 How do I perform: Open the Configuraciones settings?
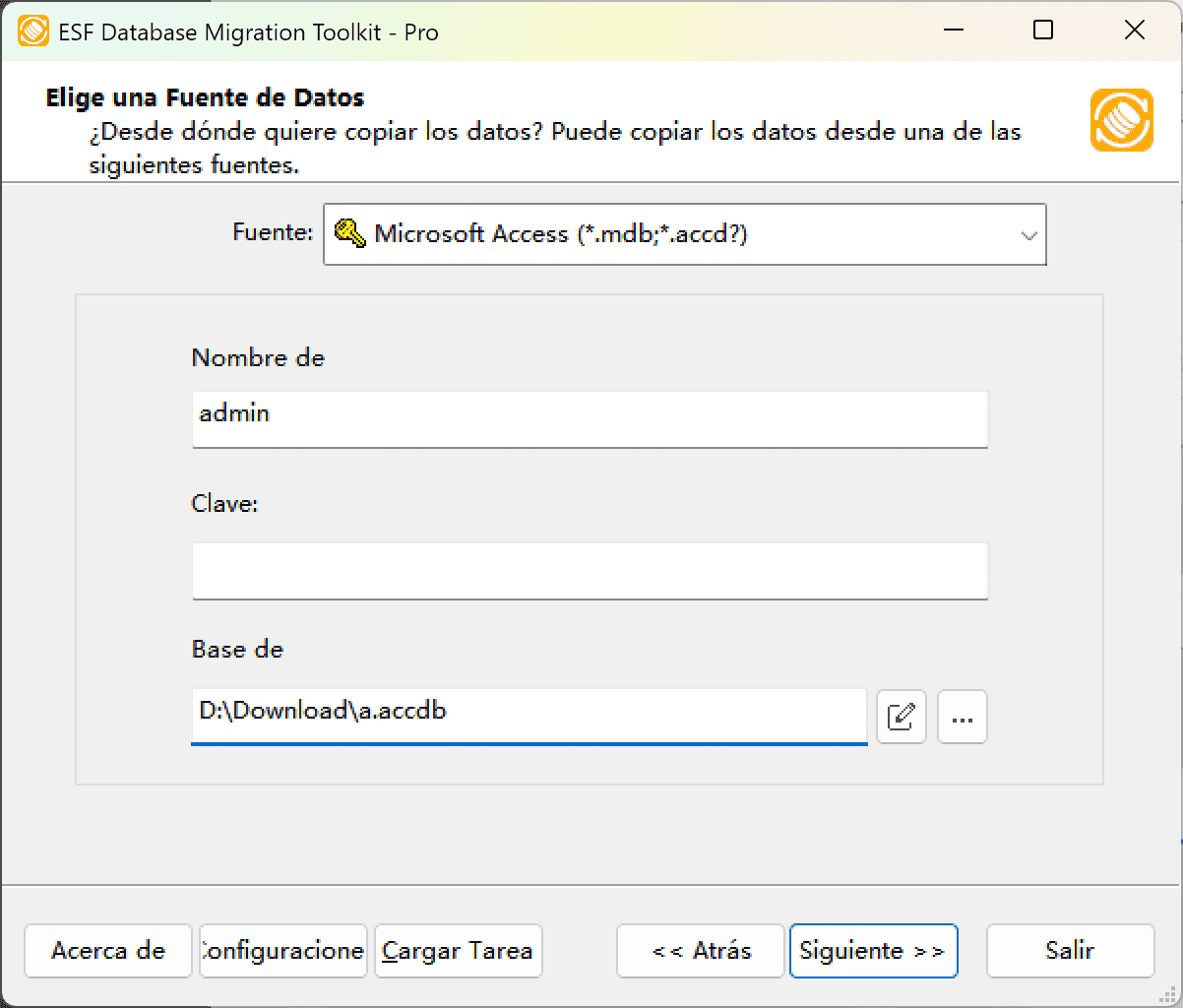[282, 951]
